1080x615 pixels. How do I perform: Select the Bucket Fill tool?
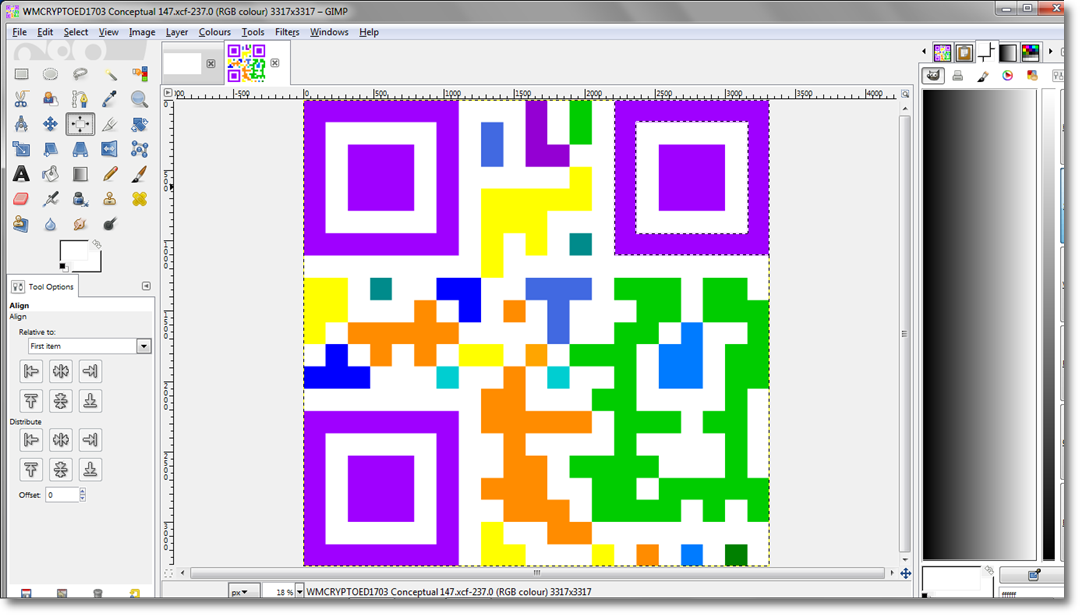pos(50,174)
